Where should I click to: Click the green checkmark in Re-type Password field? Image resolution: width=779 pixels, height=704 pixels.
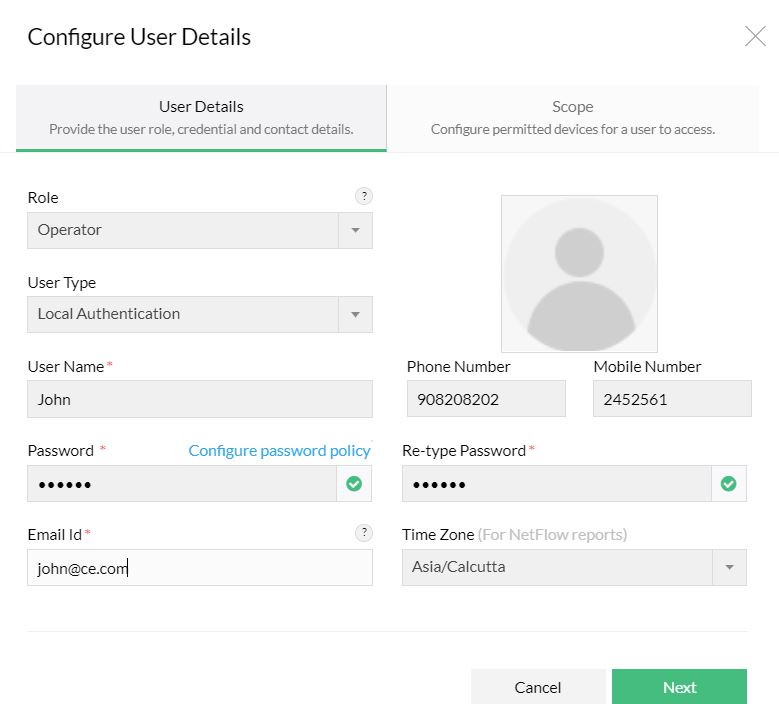tap(728, 484)
